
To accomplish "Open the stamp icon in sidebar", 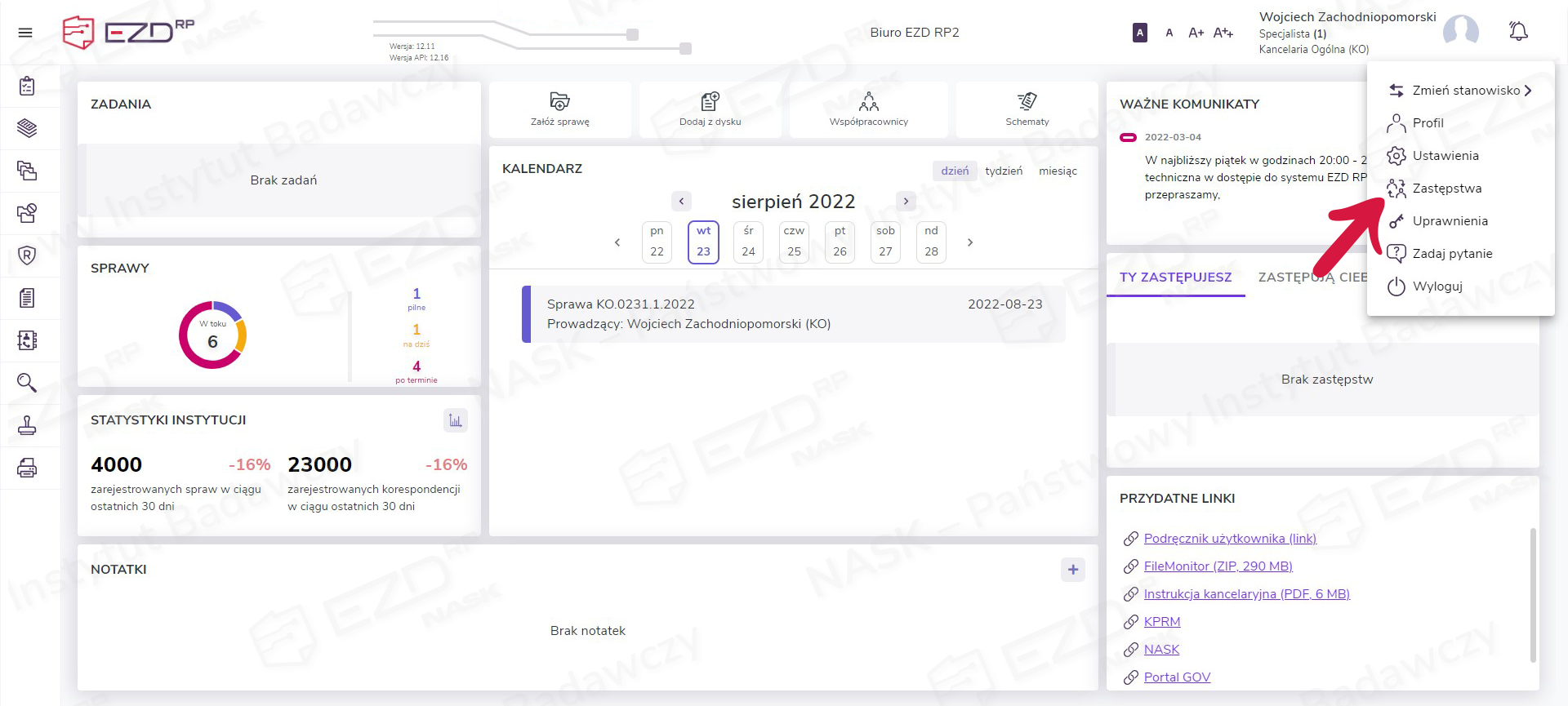I will pyautogui.click(x=27, y=425).
